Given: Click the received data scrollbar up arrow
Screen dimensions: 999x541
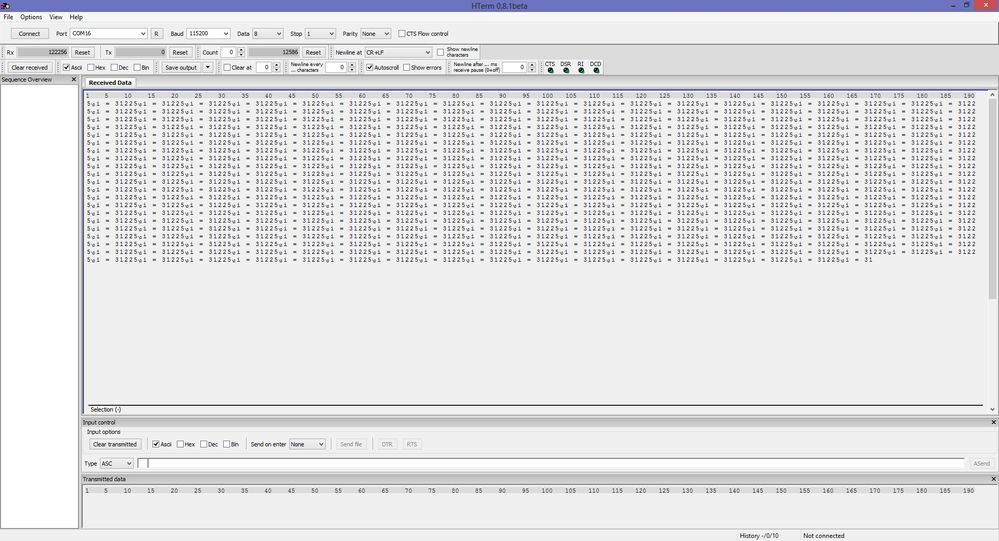Looking at the screenshot, I should point(992,94).
